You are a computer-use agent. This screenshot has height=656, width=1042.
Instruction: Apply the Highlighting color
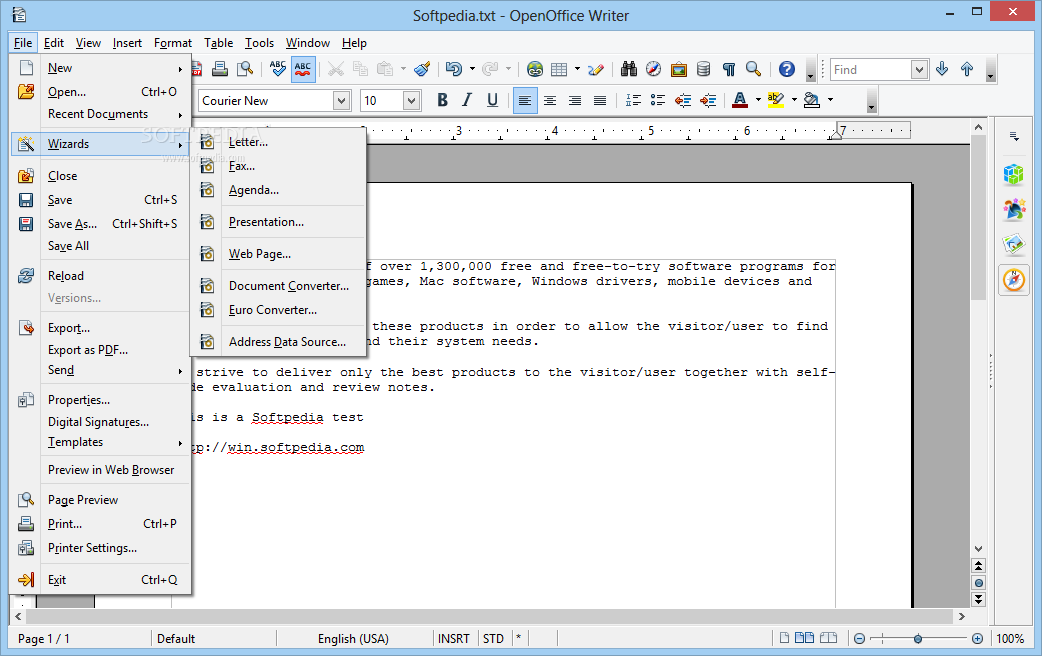point(776,100)
